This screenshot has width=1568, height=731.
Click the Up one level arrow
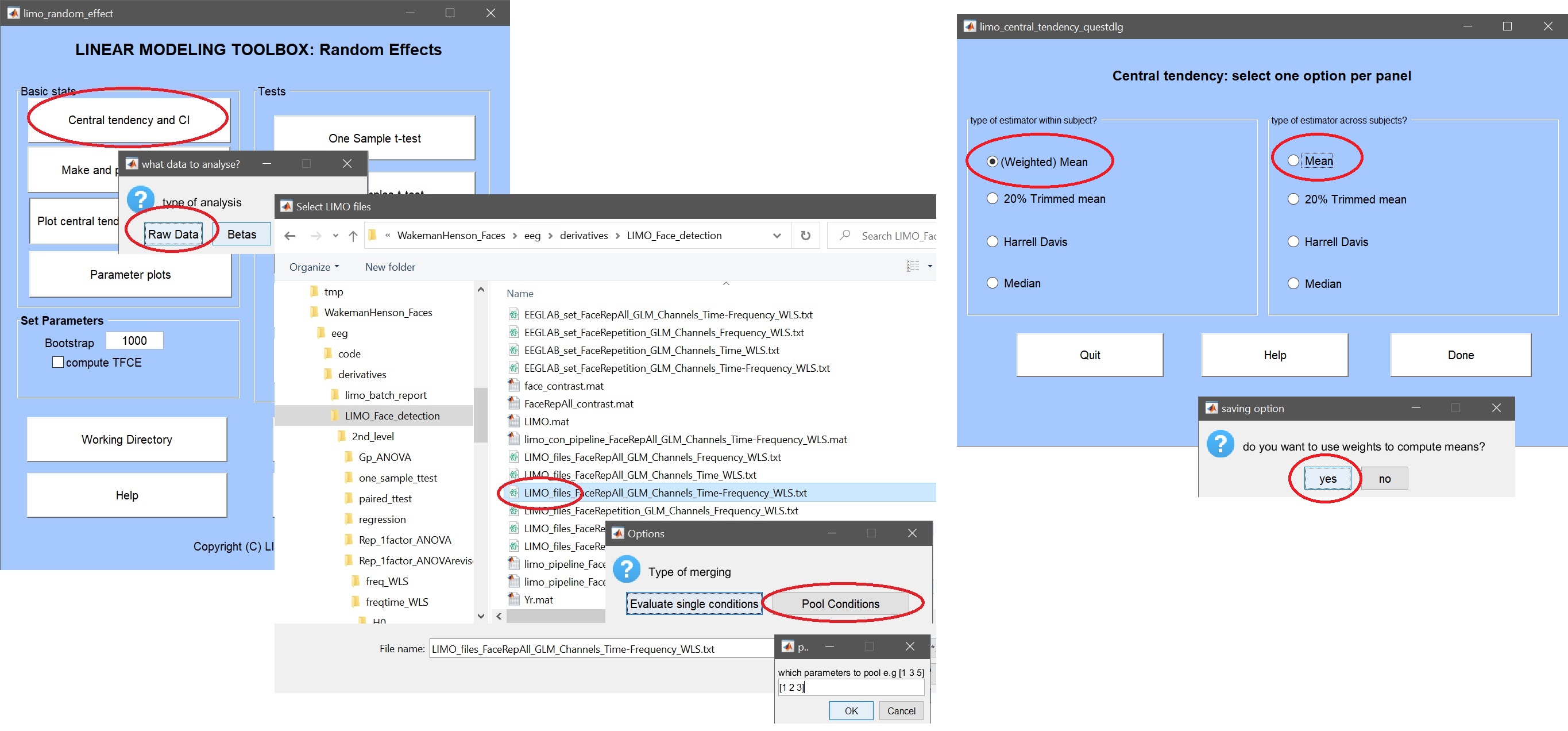(x=353, y=236)
